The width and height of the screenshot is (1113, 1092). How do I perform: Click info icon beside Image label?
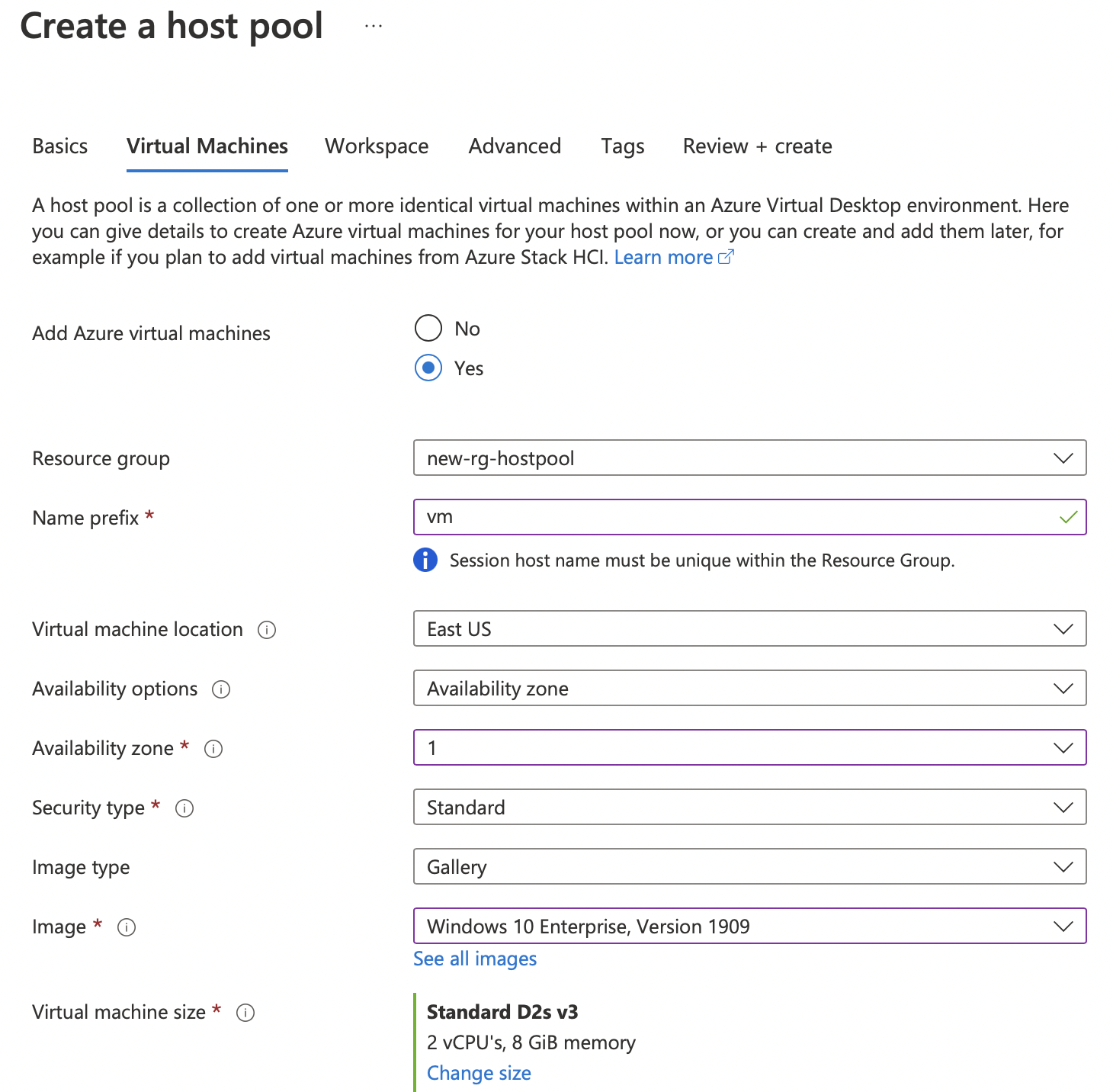click(x=127, y=927)
